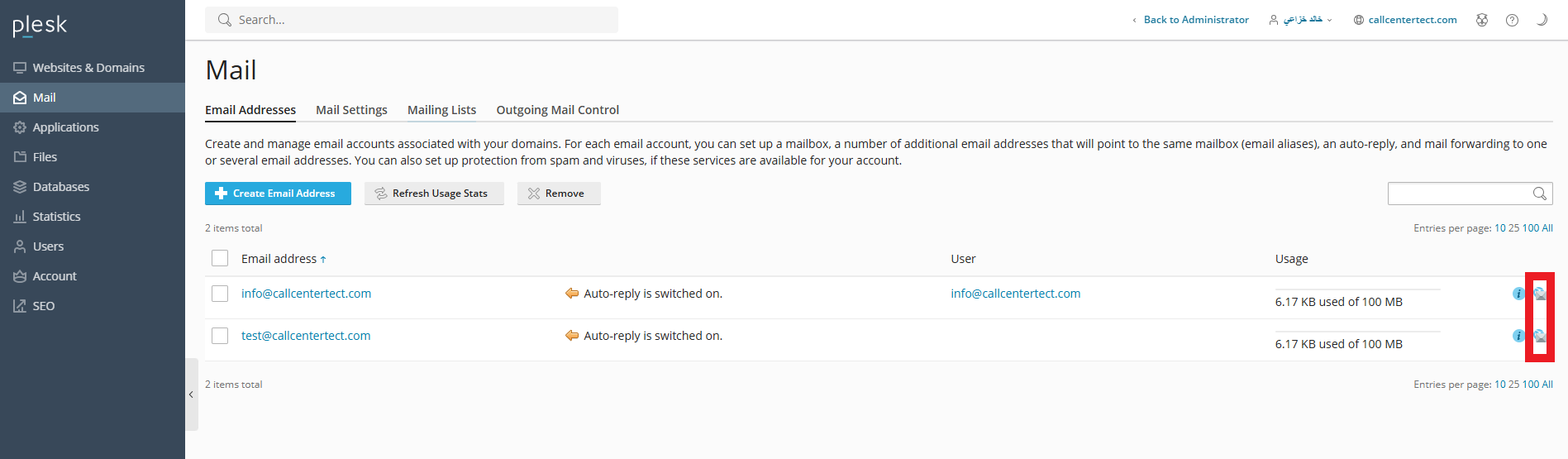This screenshot has width=1568, height=459.
Task: Open the help question mark icon
Action: coord(1512,20)
